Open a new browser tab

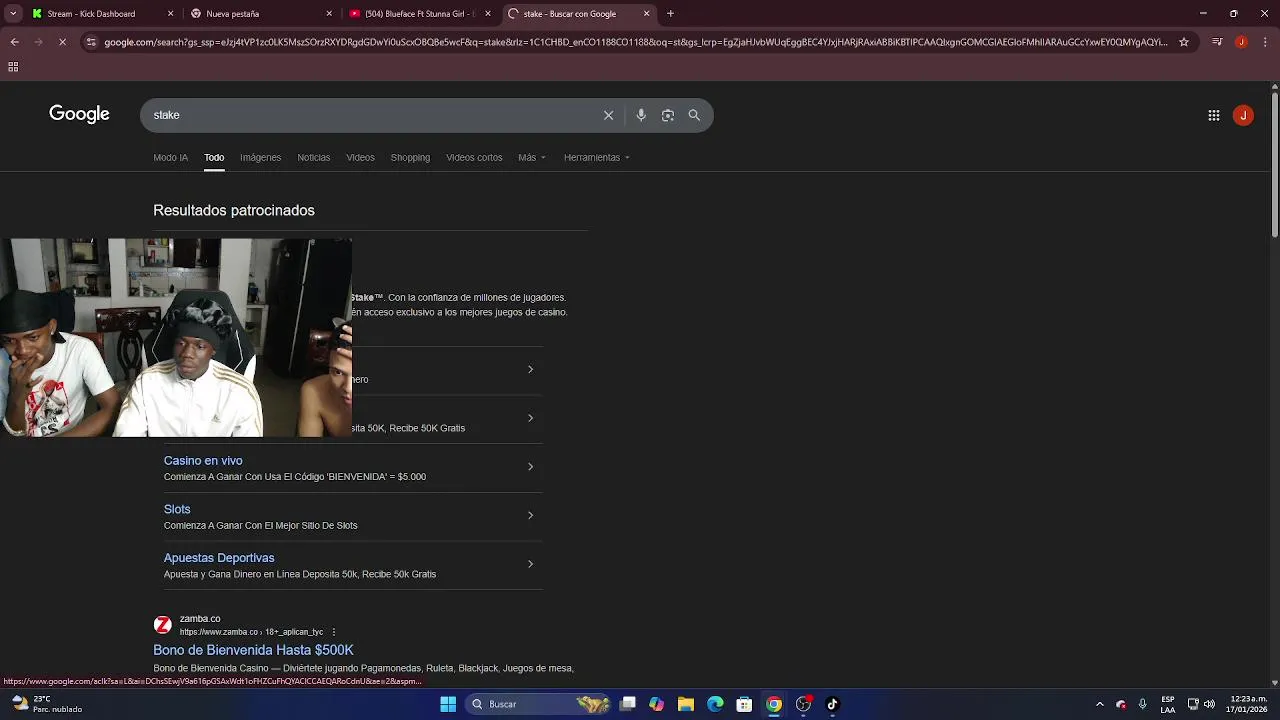coord(670,14)
